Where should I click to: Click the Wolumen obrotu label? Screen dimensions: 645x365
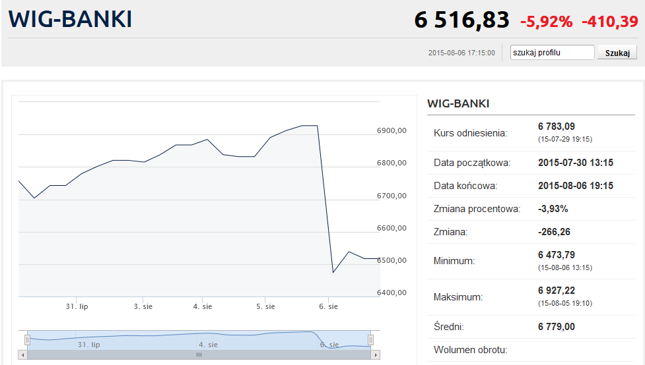click(470, 350)
